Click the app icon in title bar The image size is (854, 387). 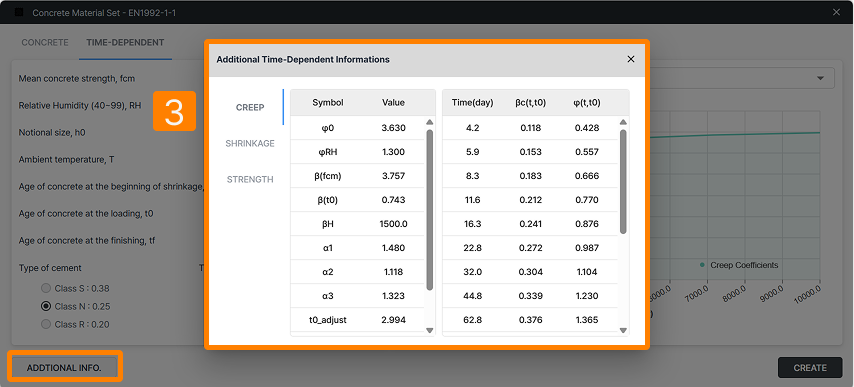click(x=19, y=12)
